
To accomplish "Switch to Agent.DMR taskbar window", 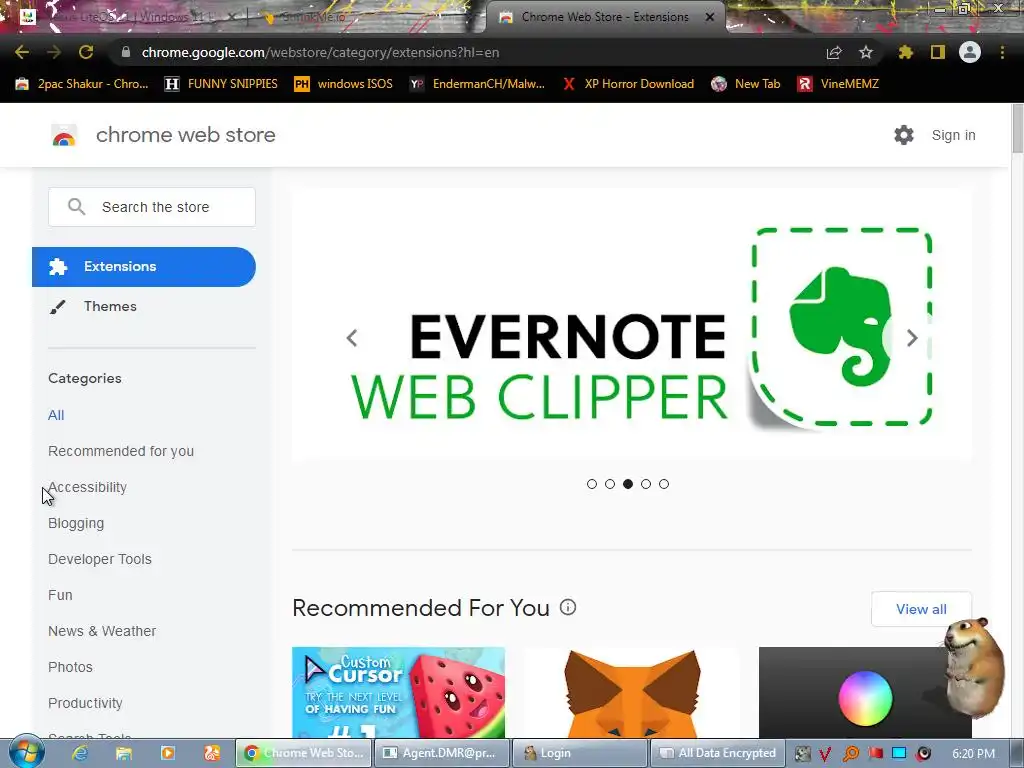I will pos(441,753).
